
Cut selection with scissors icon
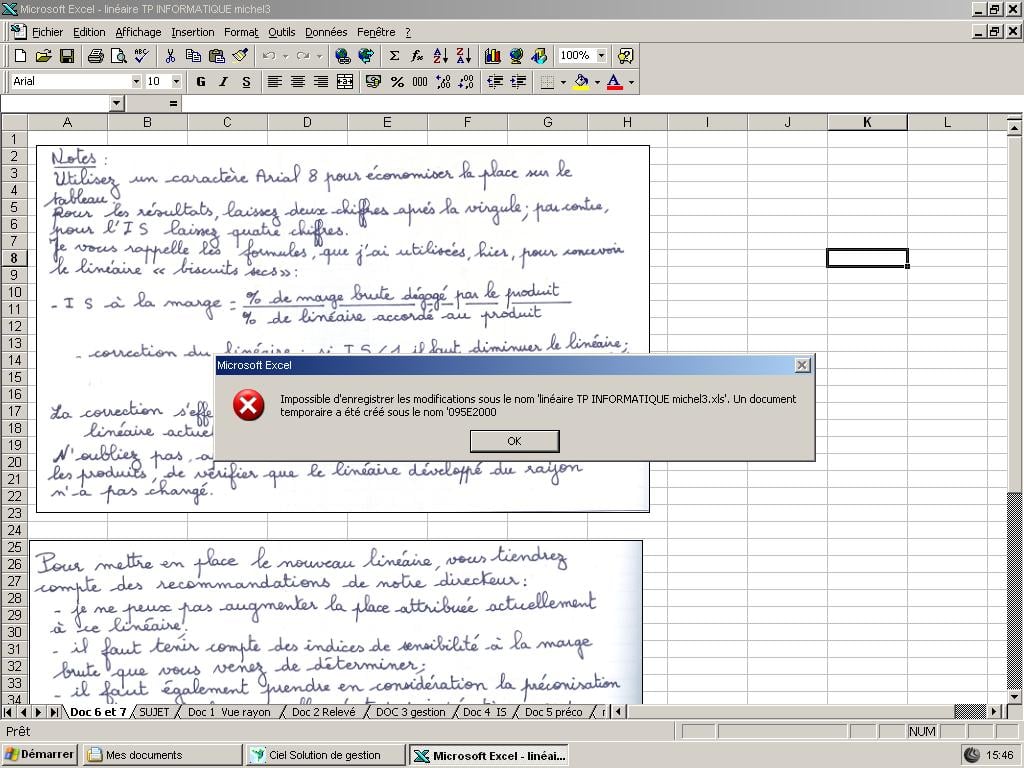tap(170, 56)
